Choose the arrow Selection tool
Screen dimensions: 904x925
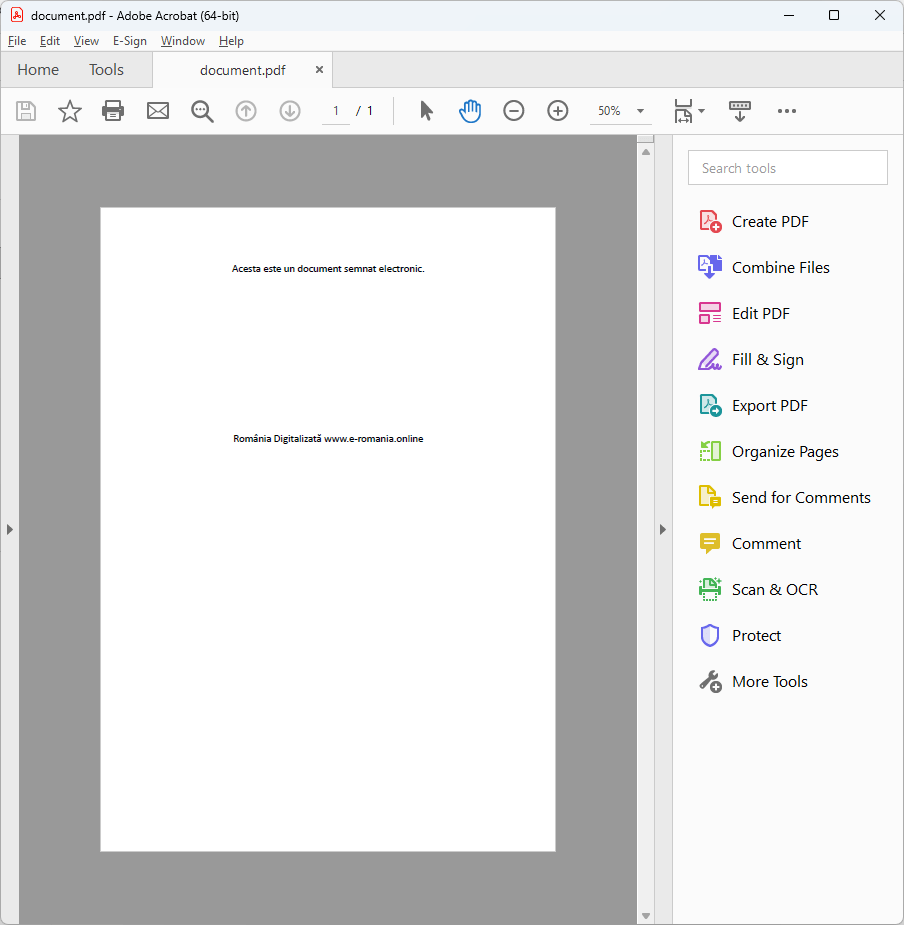click(x=426, y=111)
